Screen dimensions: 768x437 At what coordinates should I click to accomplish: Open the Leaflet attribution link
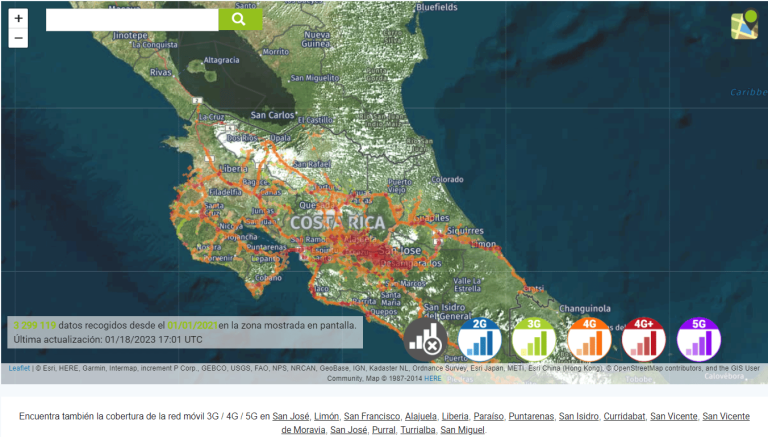19,368
